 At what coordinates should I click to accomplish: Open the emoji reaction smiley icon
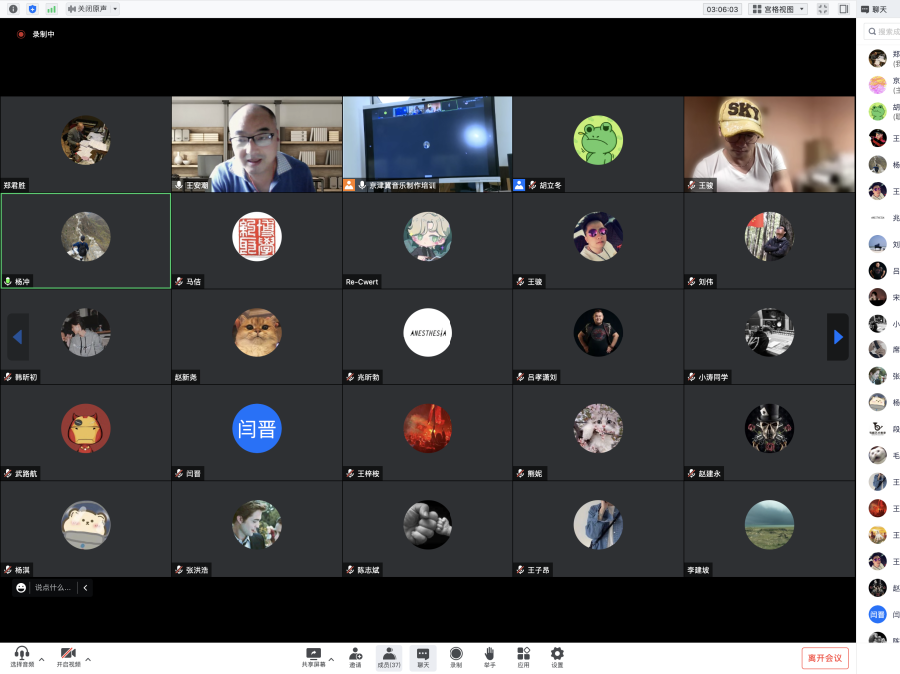21,587
